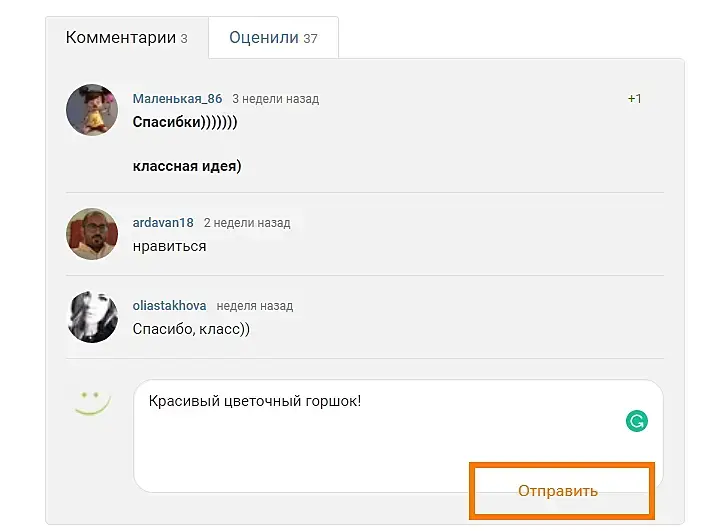The height and width of the screenshot is (531, 701).
Task: Click the "Спасибо, класс))" comment text
Action: tap(191, 329)
